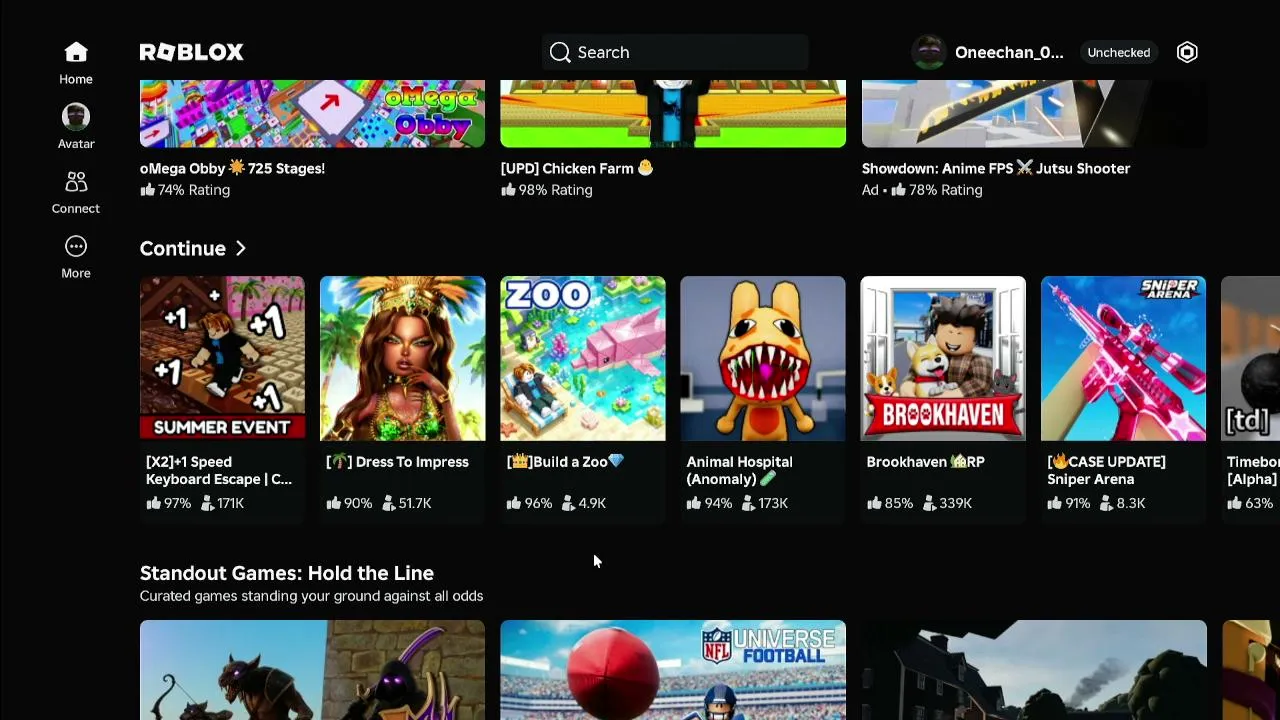Open the More options icon
Screen dimensions: 1280x720
[76, 246]
